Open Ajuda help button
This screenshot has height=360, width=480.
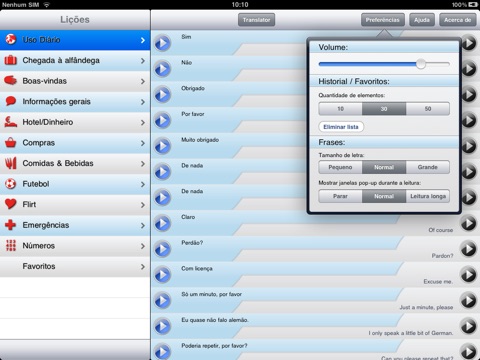pyautogui.click(x=422, y=20)
